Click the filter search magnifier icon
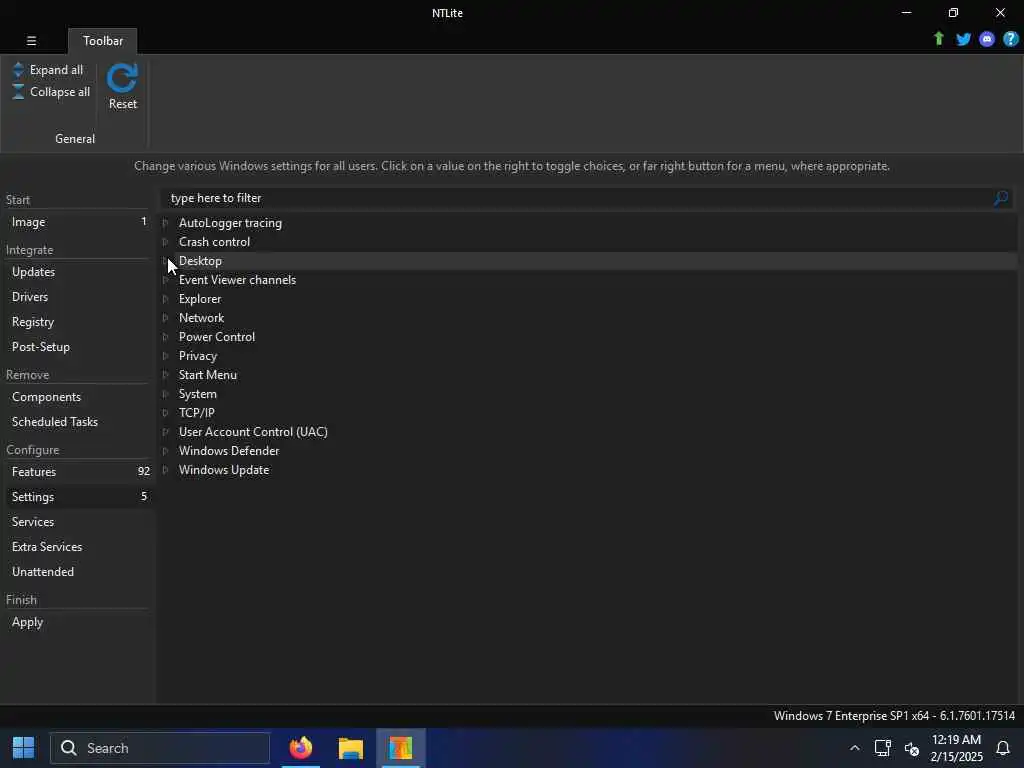Image resolution: width=1024 pixels, height=768 pixels. 1000,198
